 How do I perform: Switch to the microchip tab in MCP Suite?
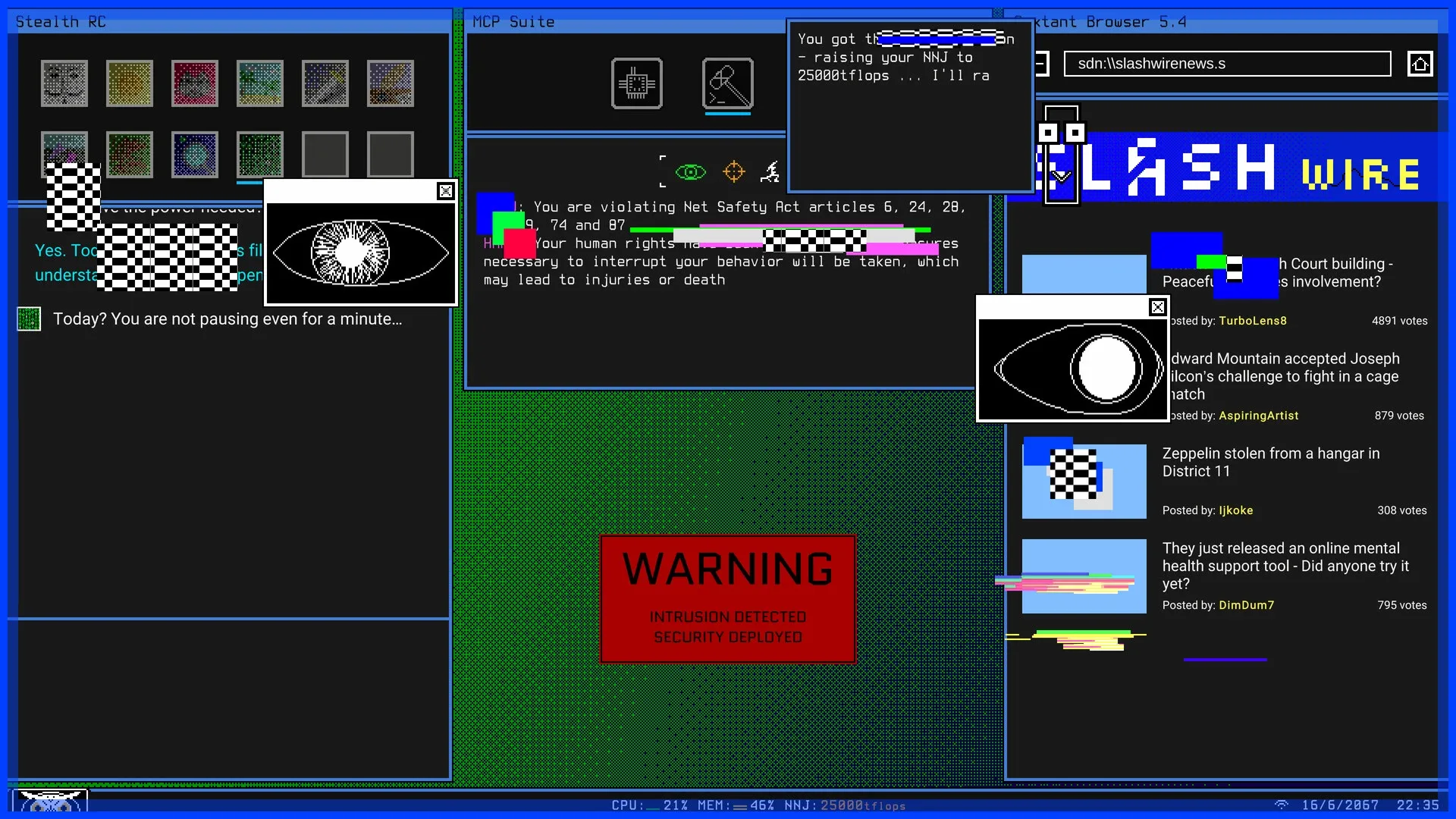[x=637, y=83]
